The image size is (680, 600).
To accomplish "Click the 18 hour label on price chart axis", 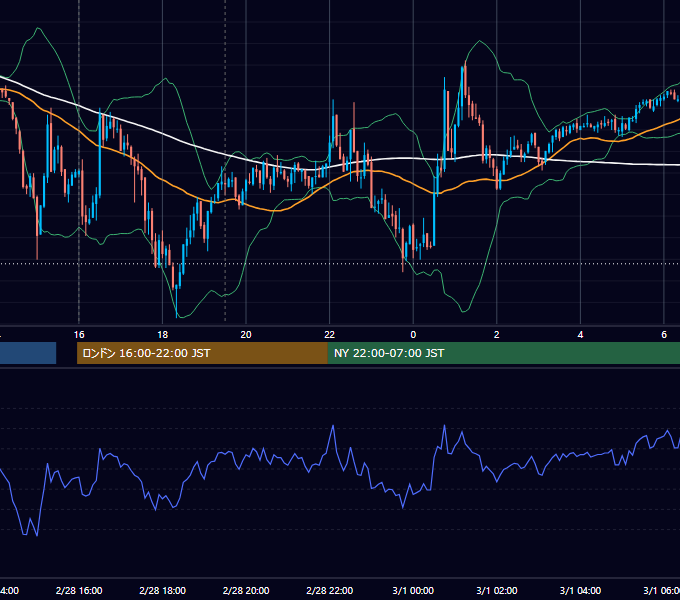I will (162, 334).
